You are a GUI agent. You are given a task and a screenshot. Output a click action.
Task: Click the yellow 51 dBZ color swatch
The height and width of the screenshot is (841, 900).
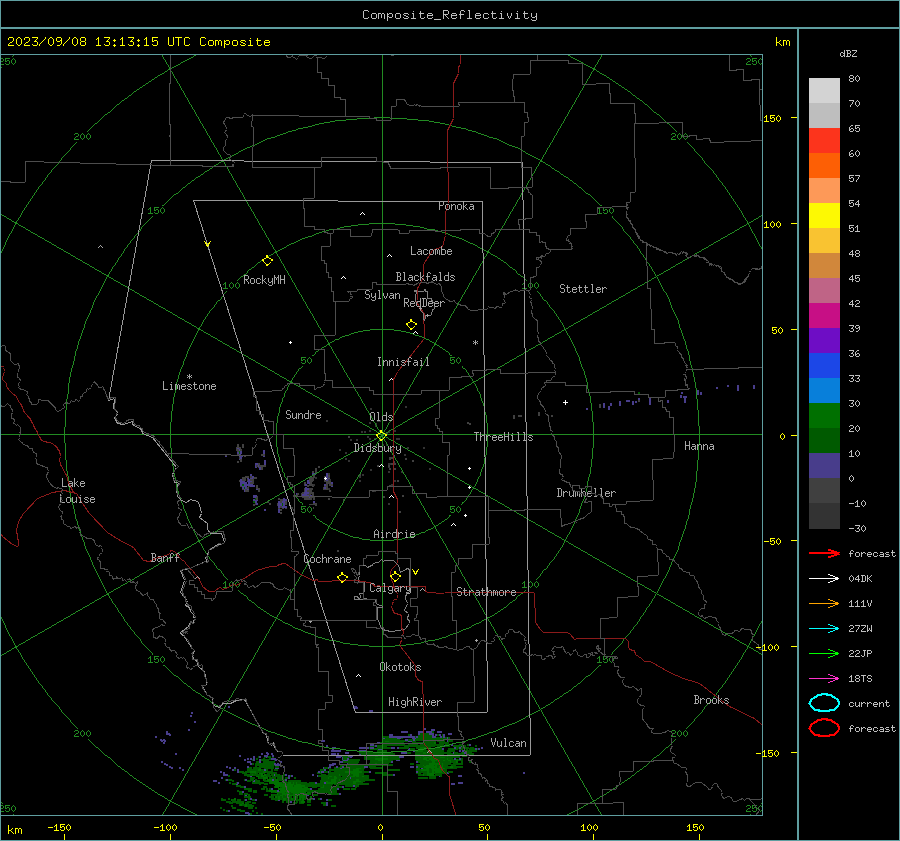click(x=824, y=215)
